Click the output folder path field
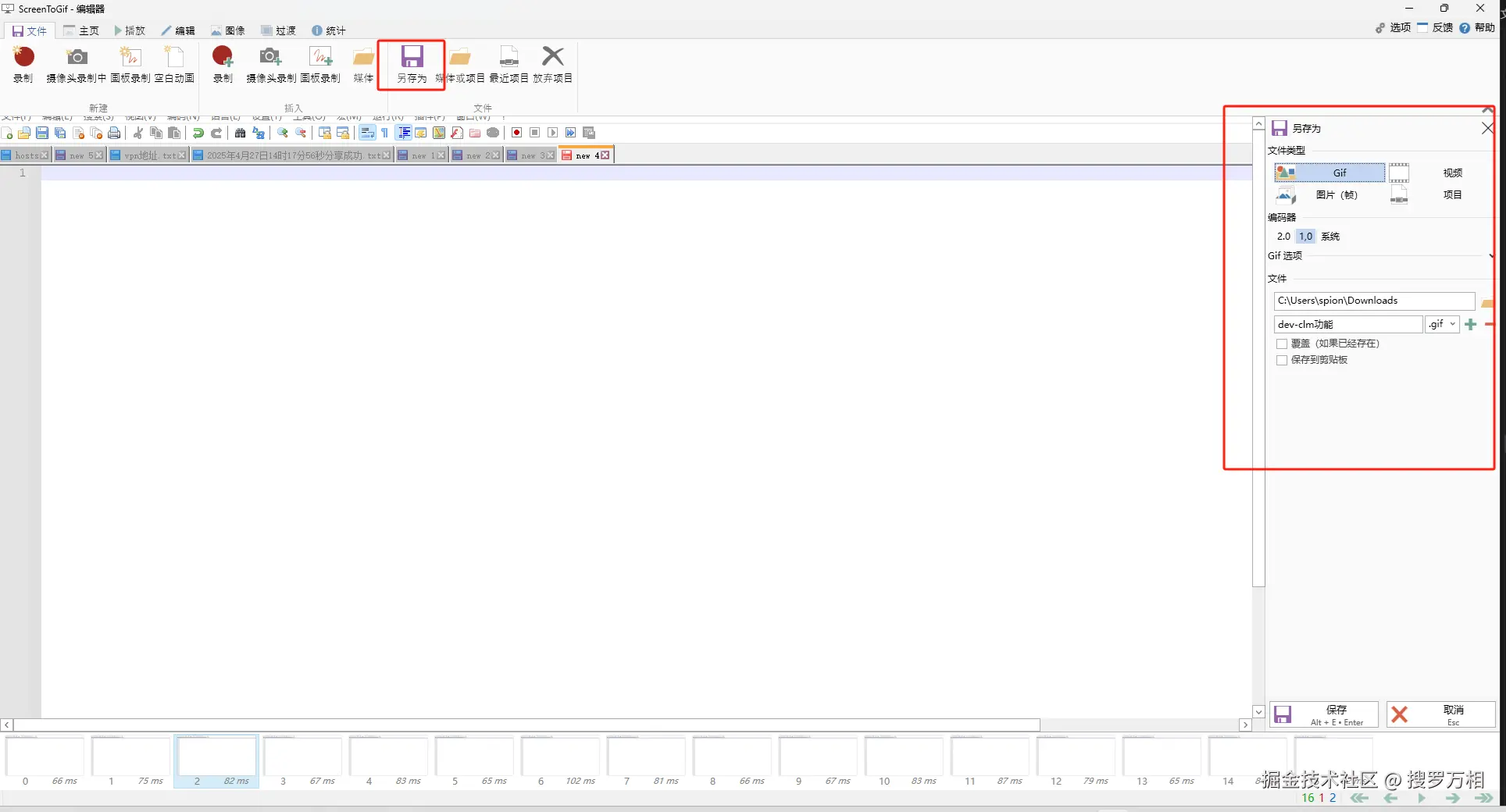This screenshot has height=812, width=1506. click(x=1374, y=301)
